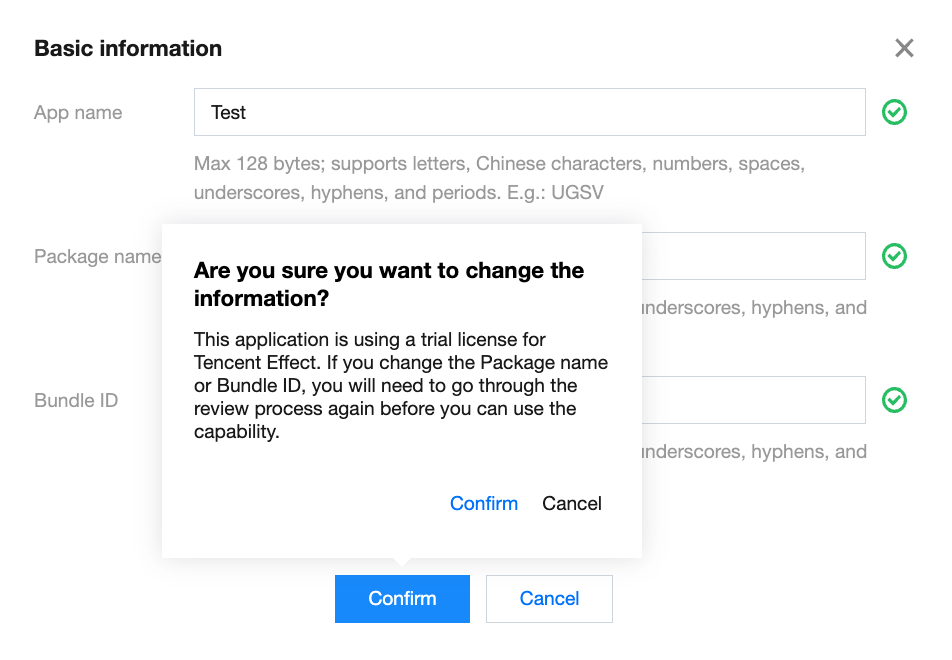Click the trial license warning text

click(400, 385)
